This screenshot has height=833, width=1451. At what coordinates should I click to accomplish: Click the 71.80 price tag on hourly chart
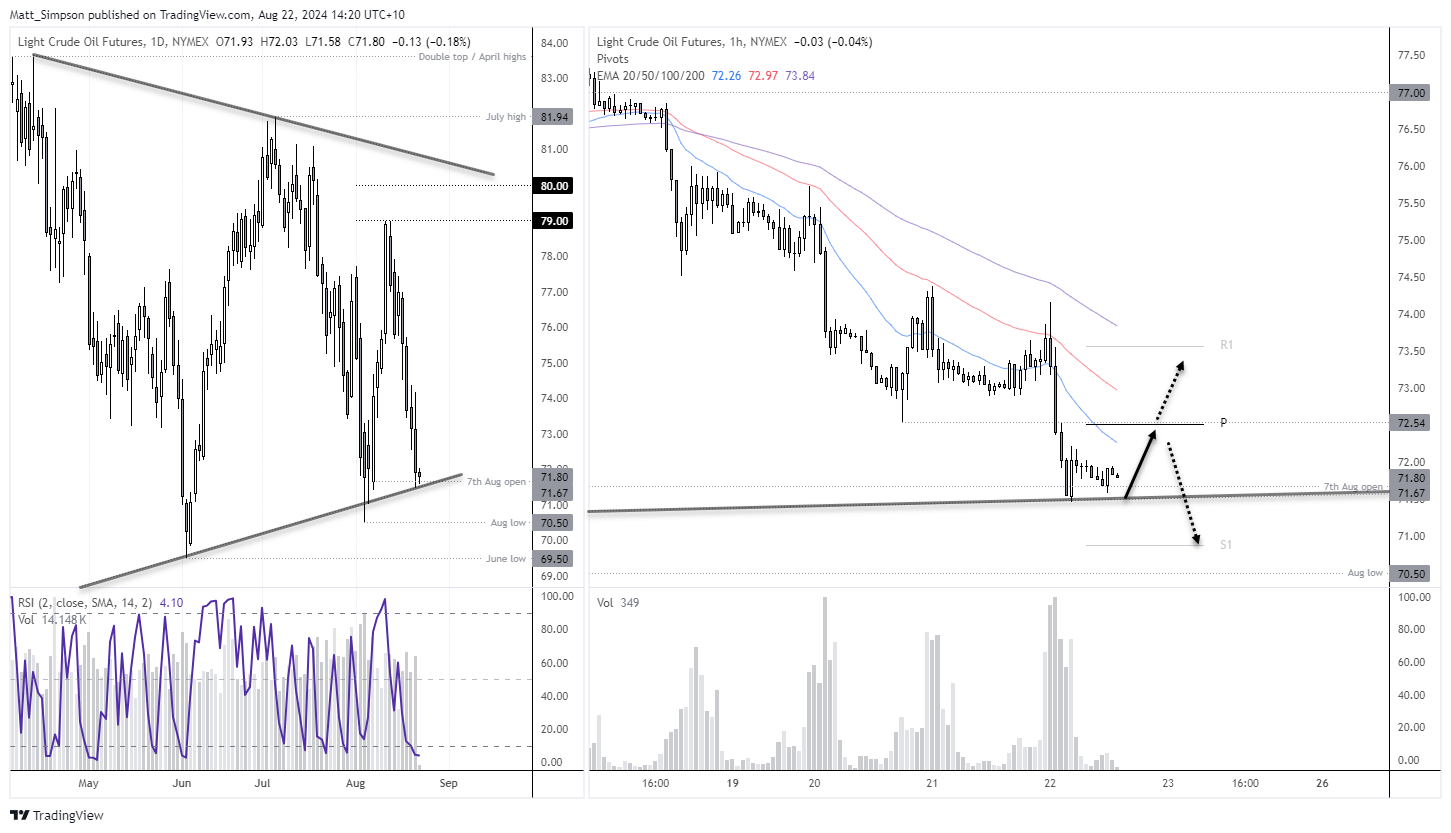[x=1412, y=478]
